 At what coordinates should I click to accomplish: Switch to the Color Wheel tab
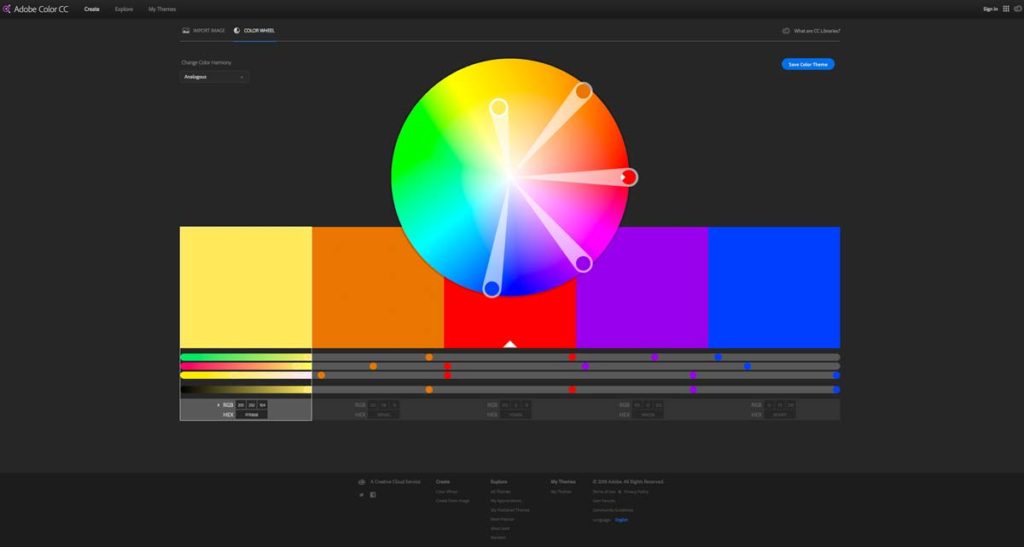click(254, 31)
